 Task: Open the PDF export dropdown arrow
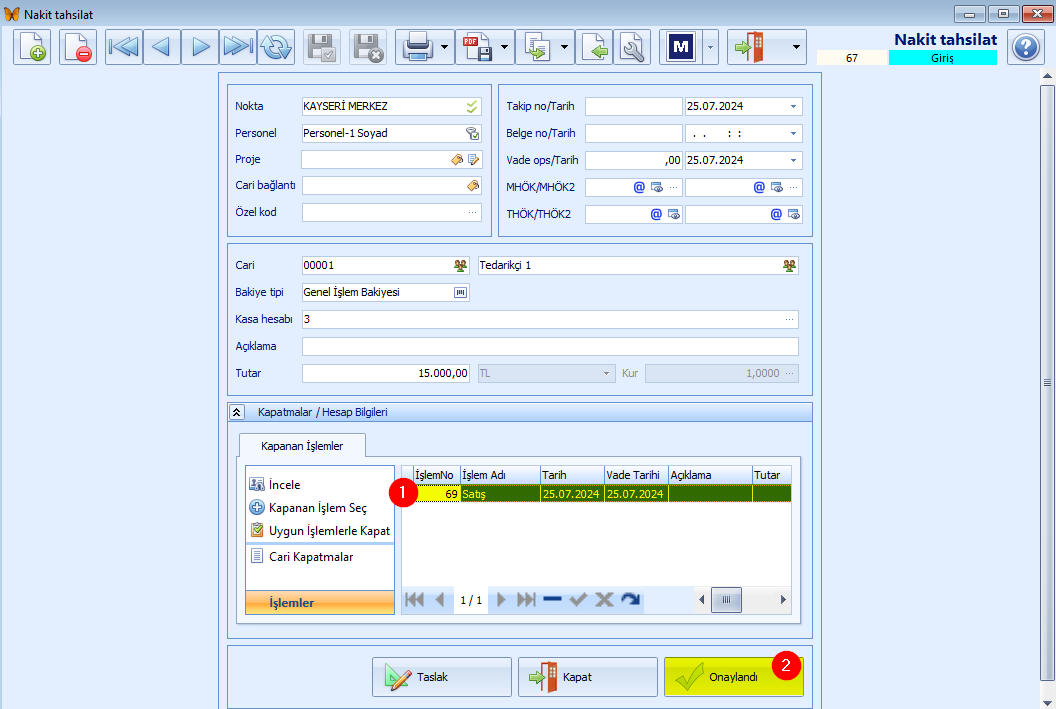click(x=504, y=47)
